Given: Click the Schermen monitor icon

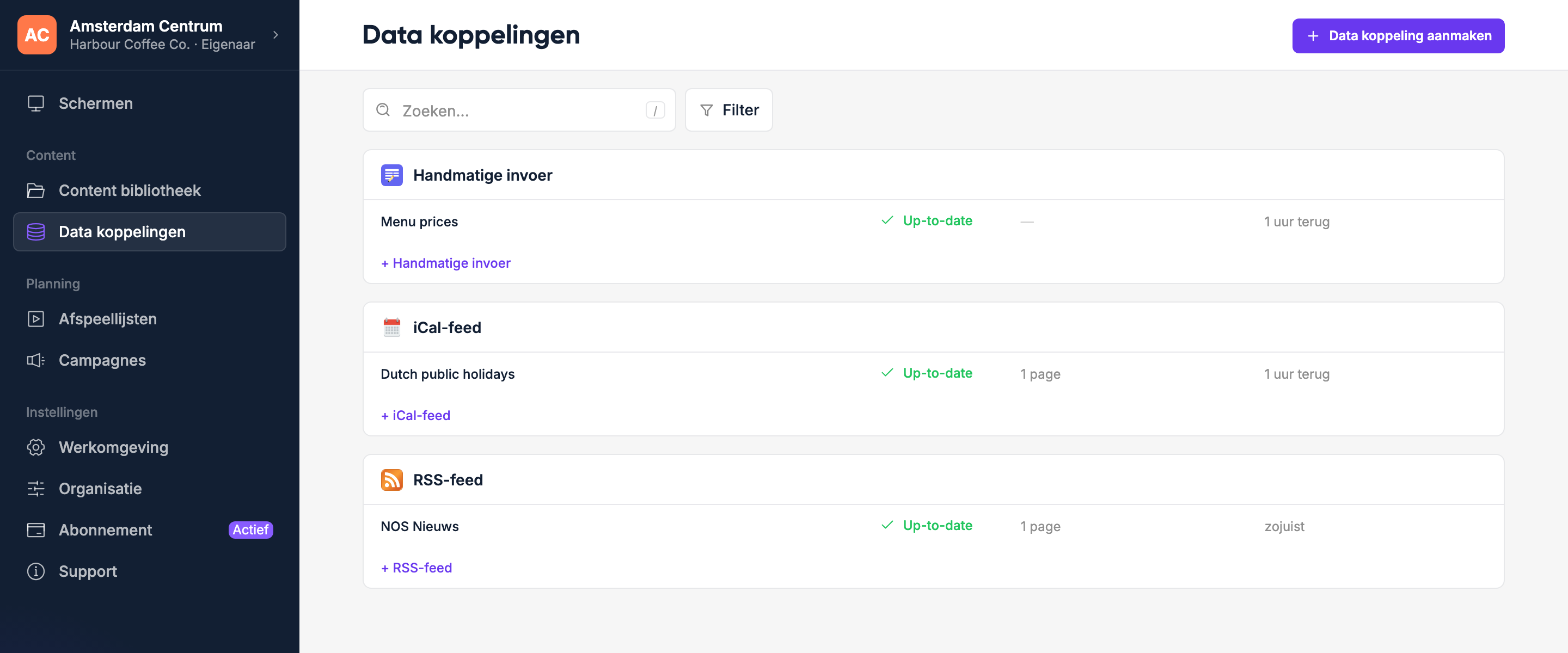Looking at the screenshot, I should [36, 103].
